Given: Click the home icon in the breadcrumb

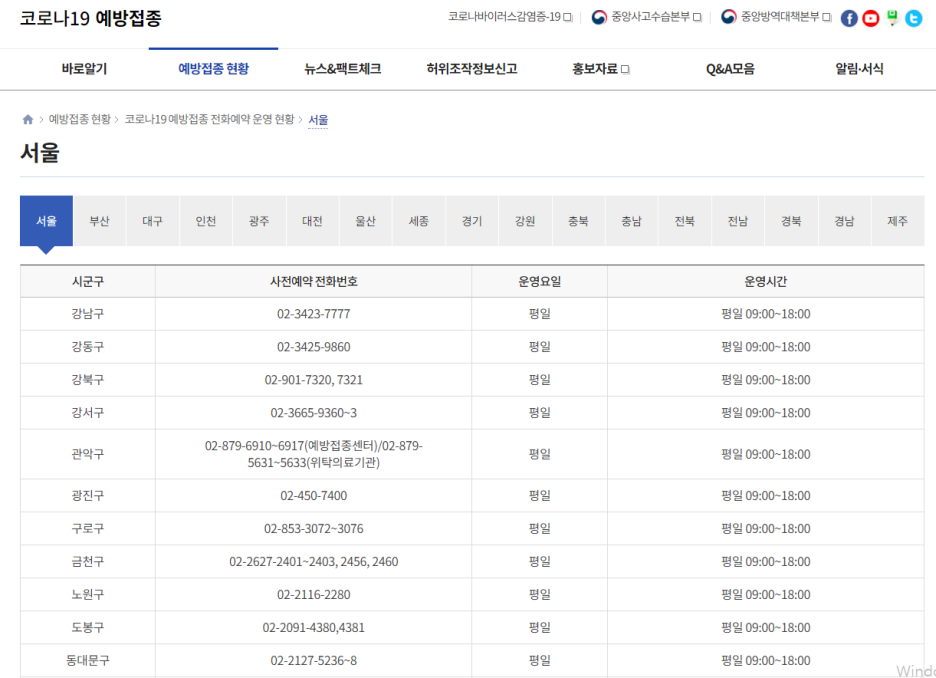Looking at the screenshot, I should pos(27,119).
